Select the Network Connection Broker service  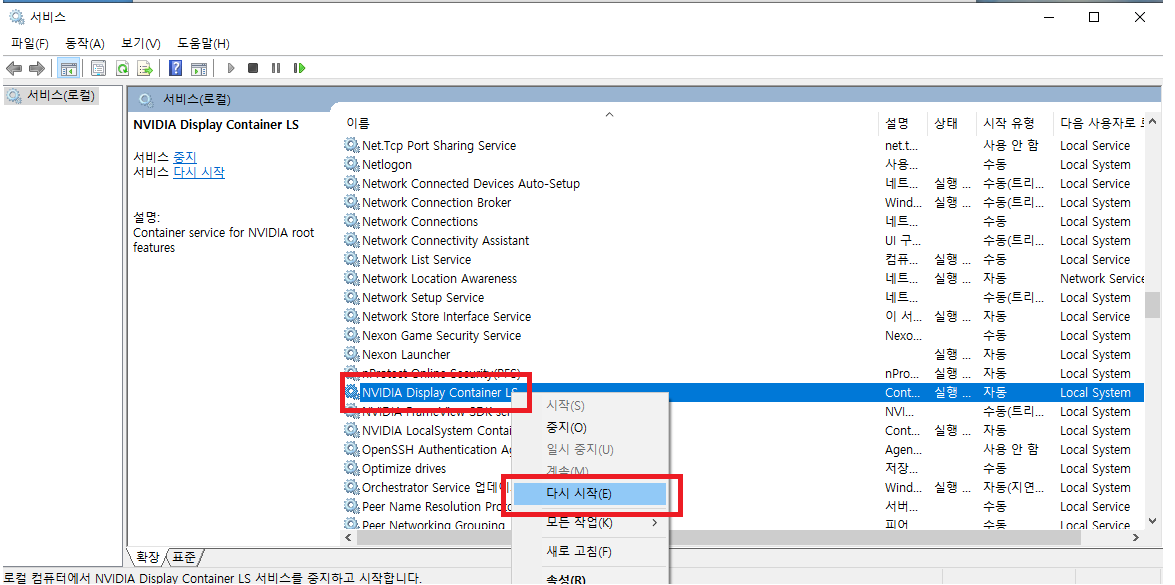tap(743, 203)
